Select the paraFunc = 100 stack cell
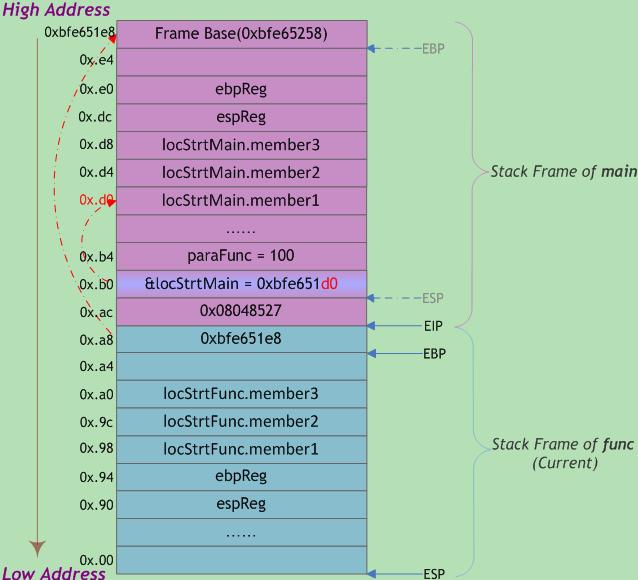Image resolution: width=638 pixels, height=580 pixels. (x=241, y=256)
